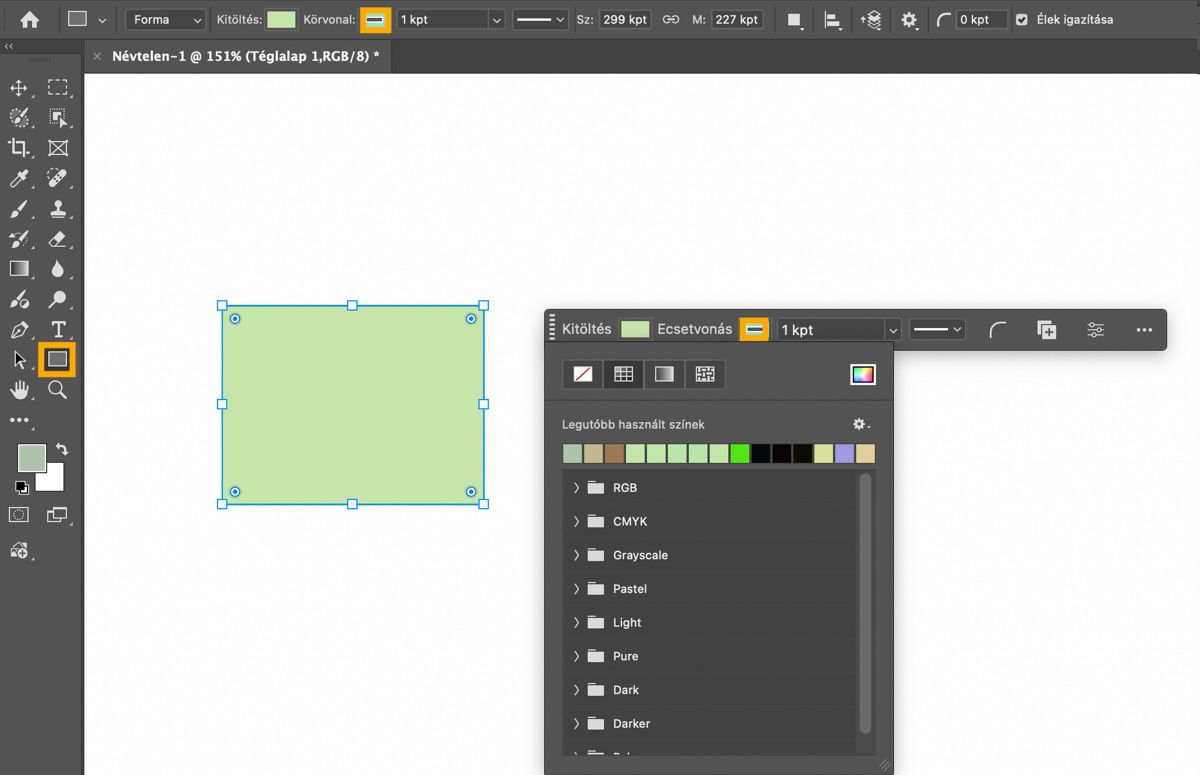Expand the Darker swatch folder

(x=576, y=723)
